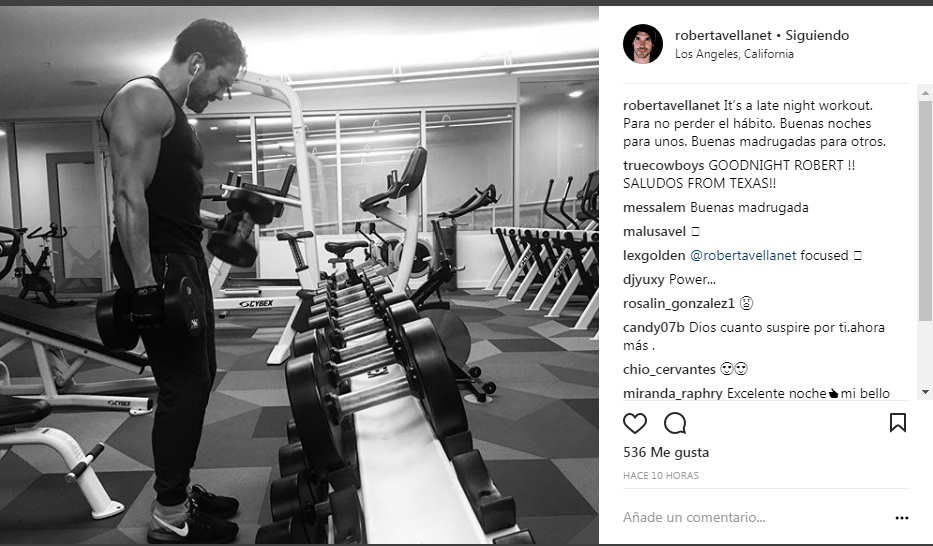
Task: Open the Los Angeles, California location
Action: point(734,54)
